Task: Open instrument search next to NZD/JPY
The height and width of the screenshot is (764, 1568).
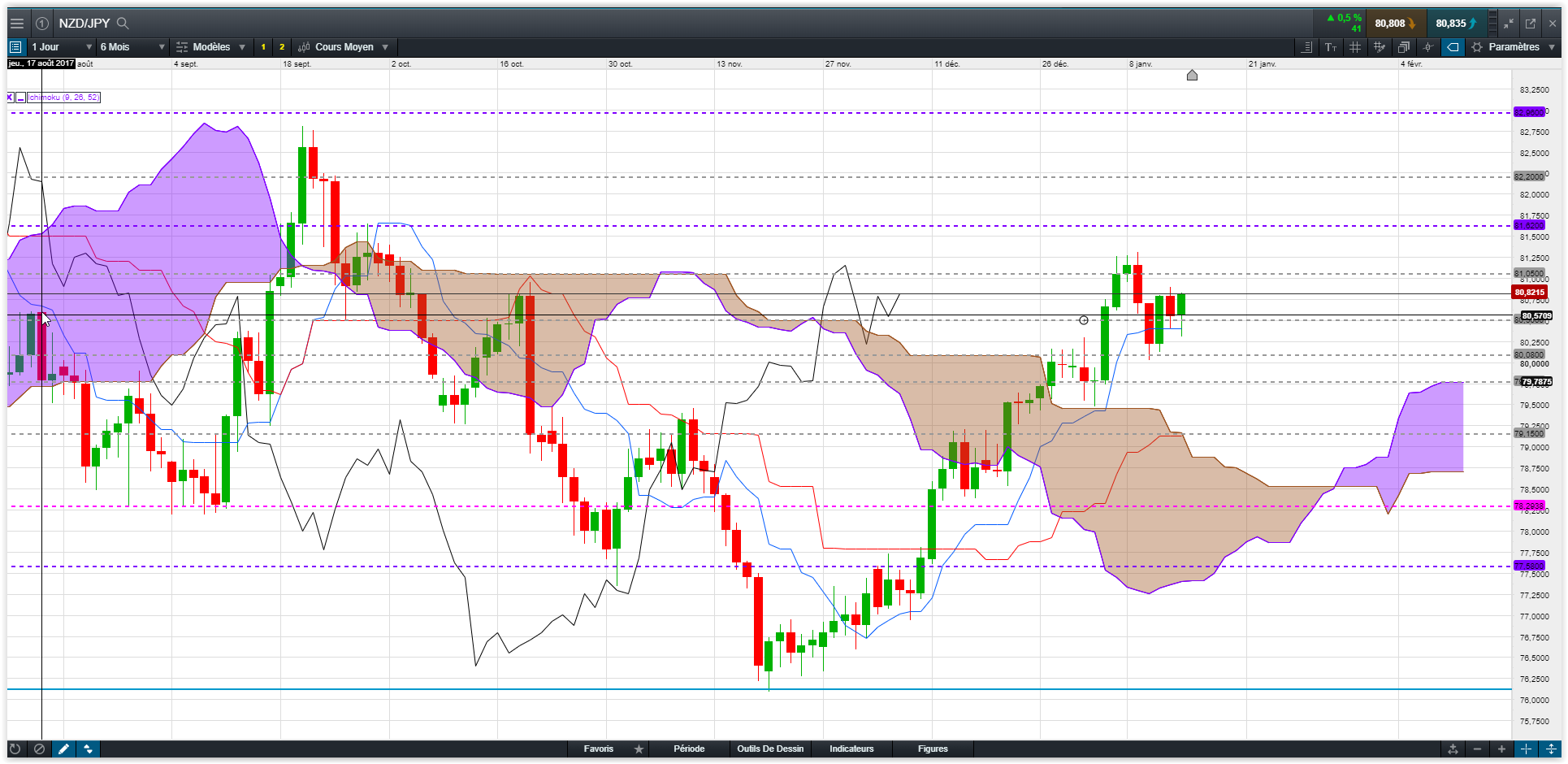Action: click(x=123, y=24)
